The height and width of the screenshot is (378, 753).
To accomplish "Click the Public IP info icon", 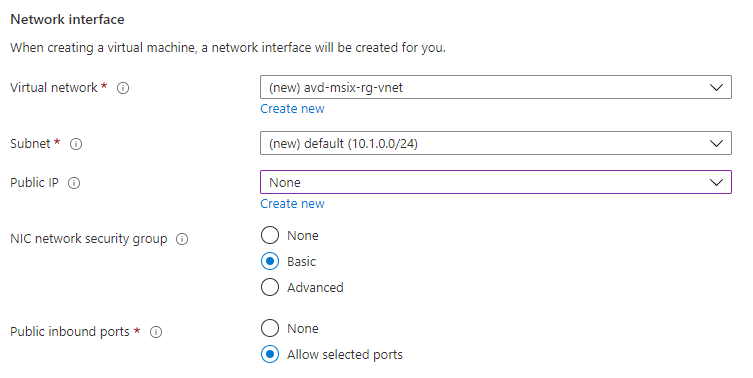I will pyautogui.click(x=74, y=183).
